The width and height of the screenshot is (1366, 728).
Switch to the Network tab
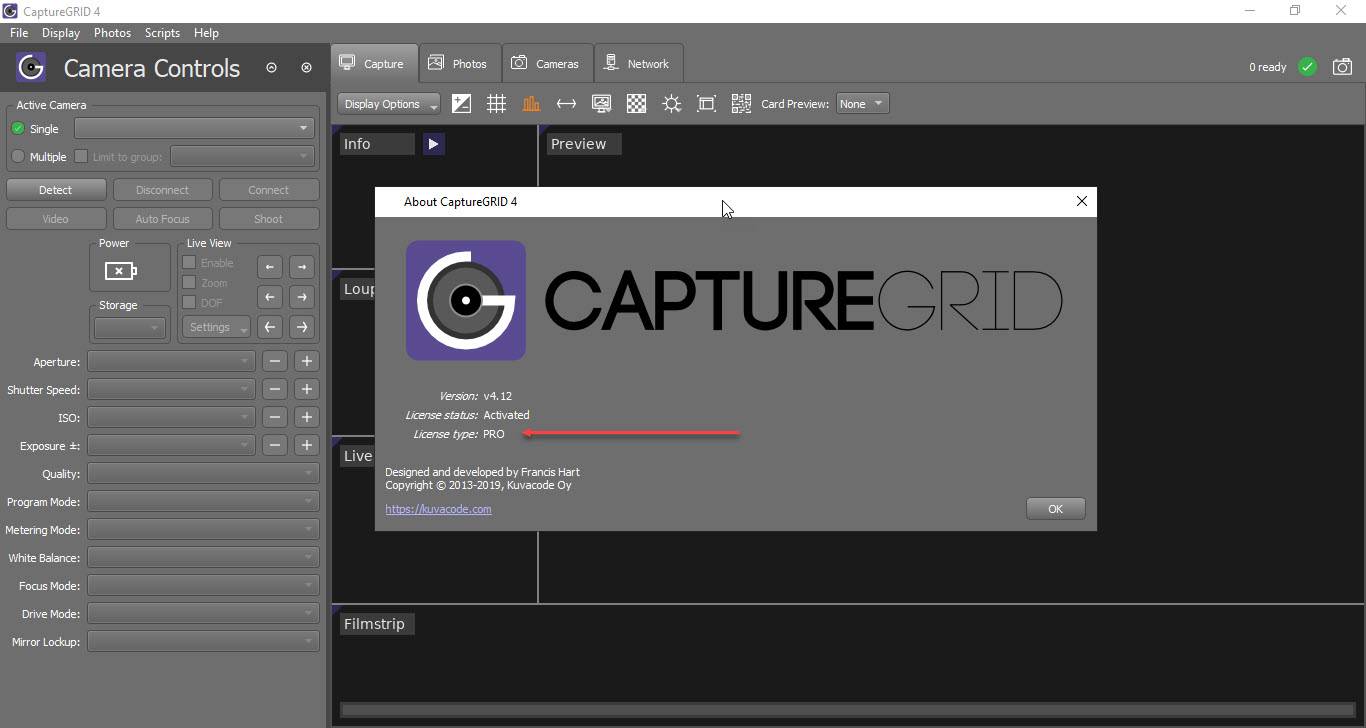638,63
